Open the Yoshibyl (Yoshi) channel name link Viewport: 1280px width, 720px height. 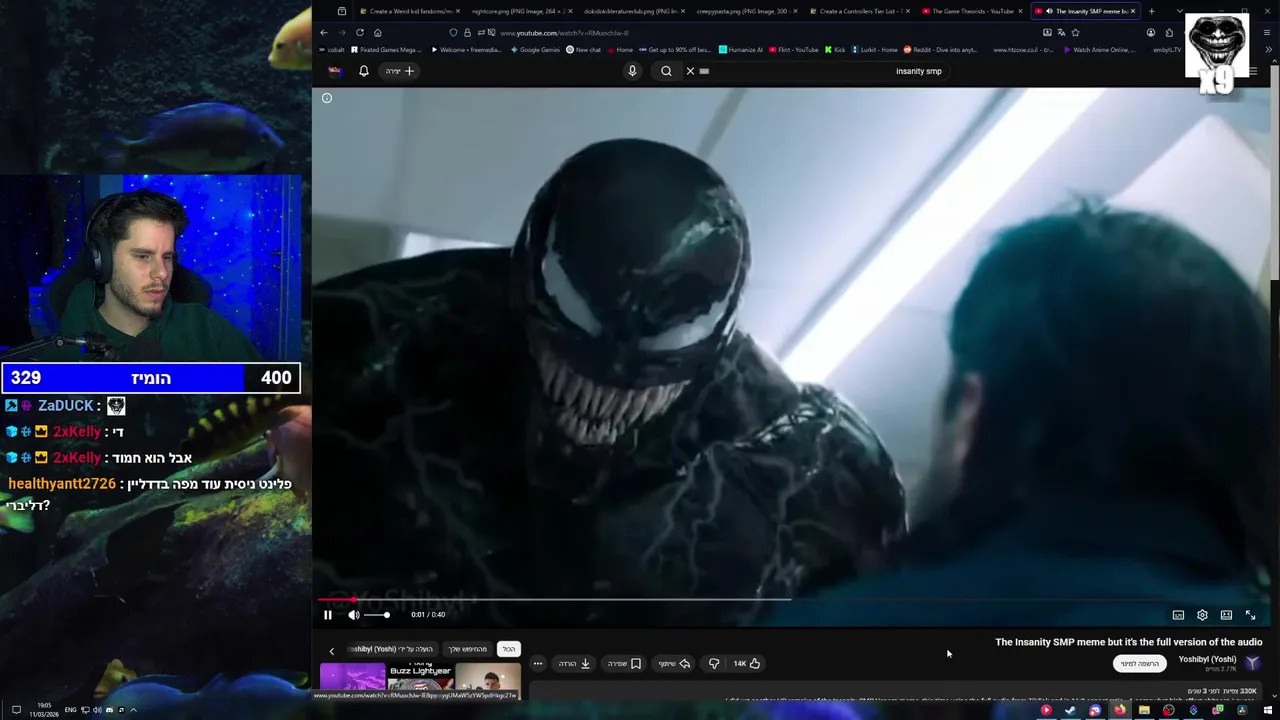point(1207,659)
